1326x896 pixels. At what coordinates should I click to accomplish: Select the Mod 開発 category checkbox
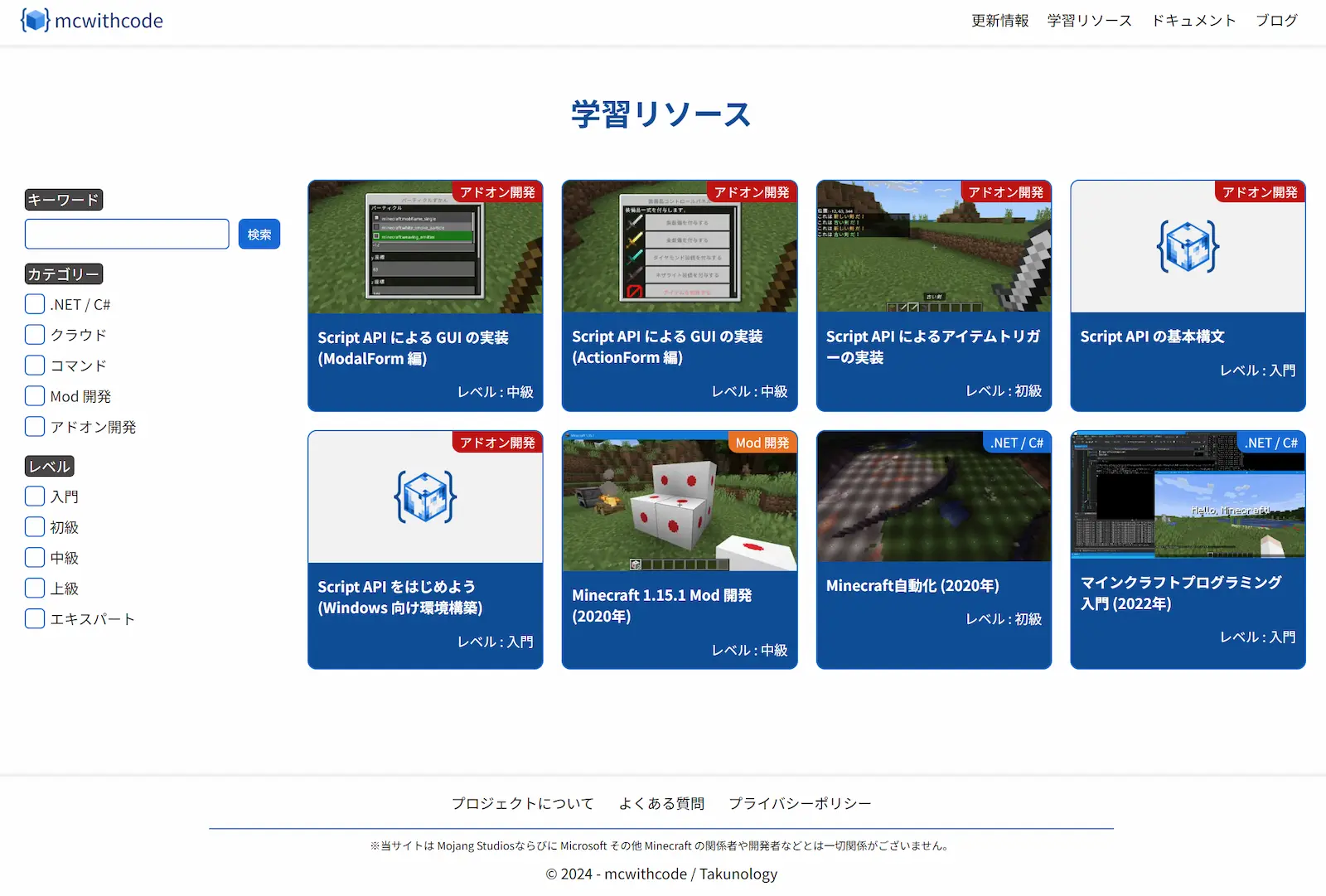[35, 396]
